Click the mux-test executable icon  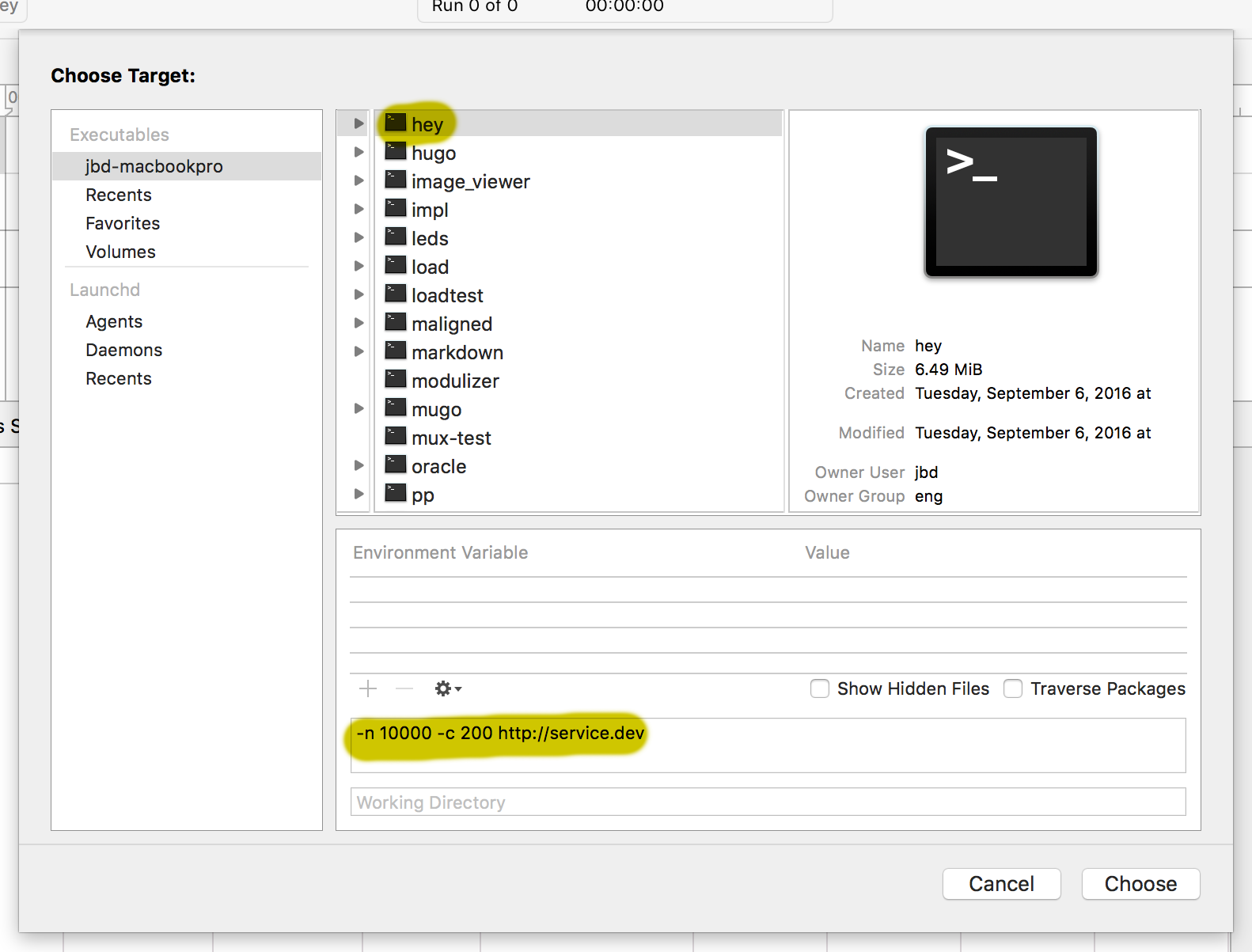(396, 436)
